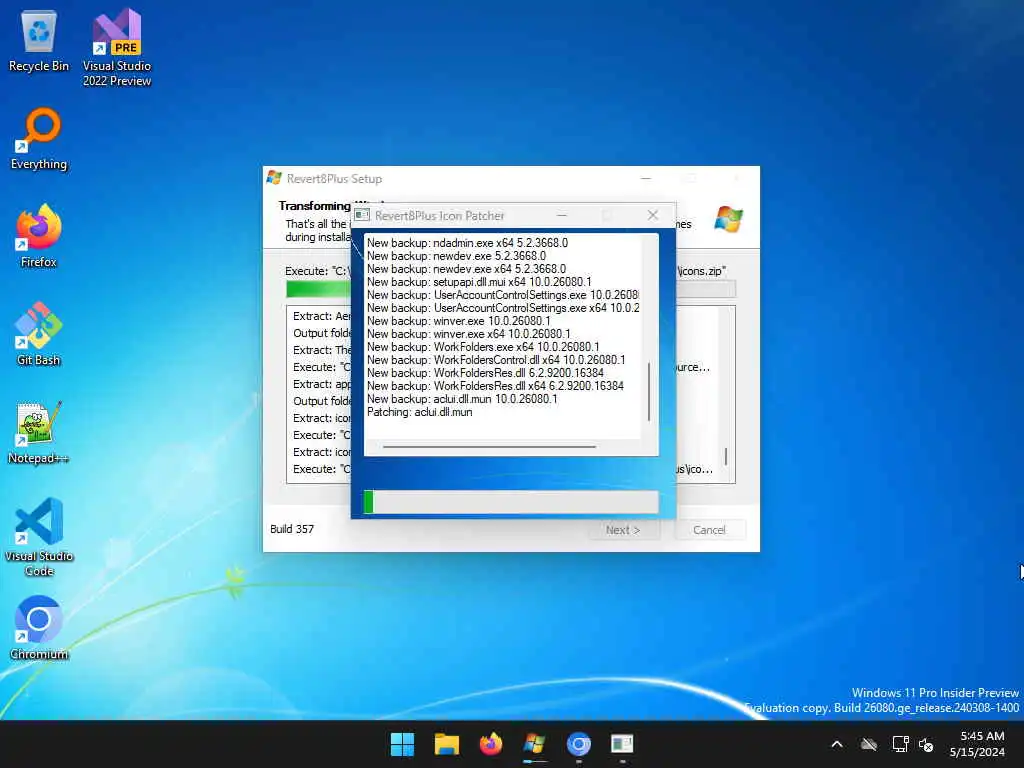The width and height of the screenshot is (1024, 768).
Task: Open the Git Bash desktop shortcut
Action: [x=39, y=334]
